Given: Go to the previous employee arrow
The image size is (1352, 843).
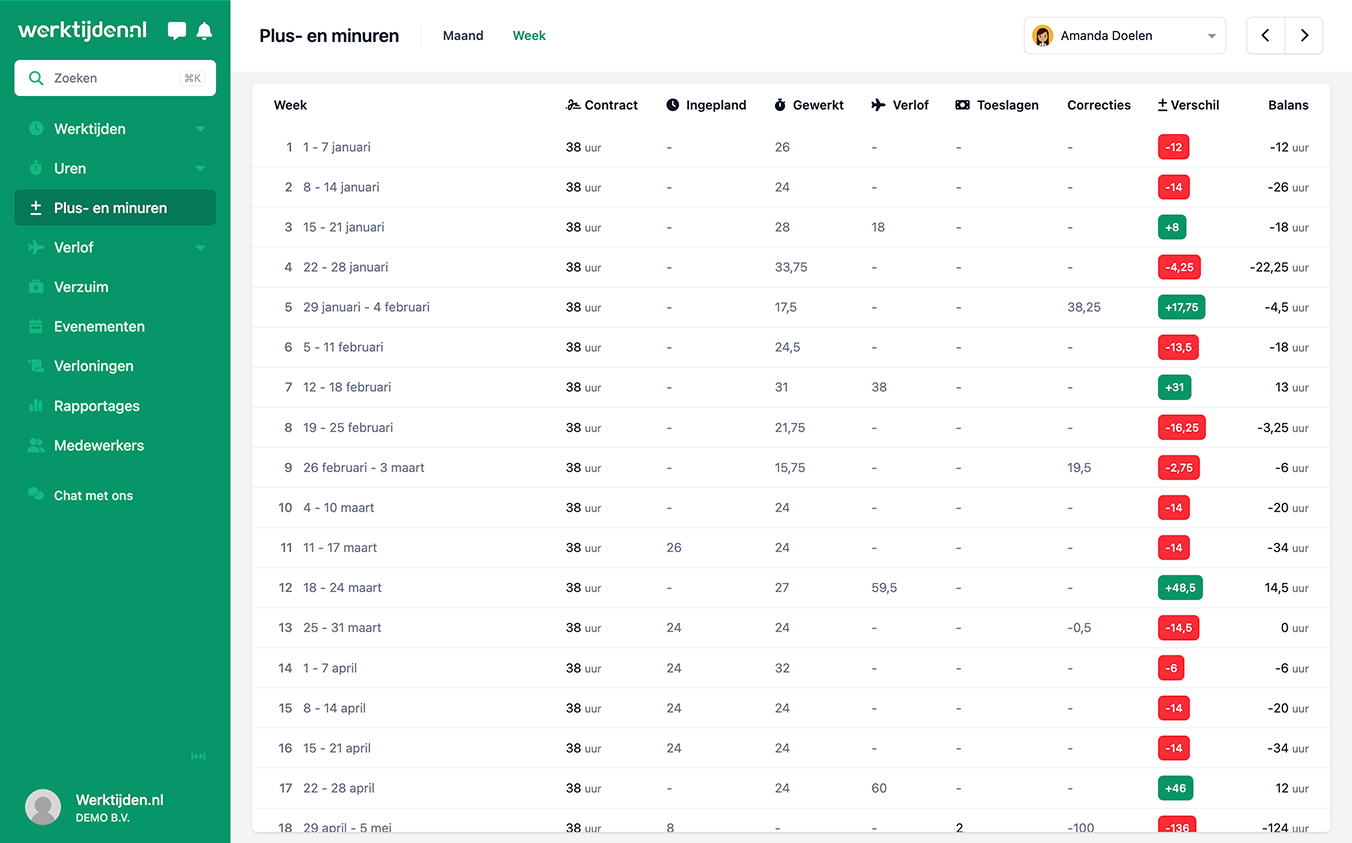Looking at the screenshot, I should click(x=1266, y=36).
